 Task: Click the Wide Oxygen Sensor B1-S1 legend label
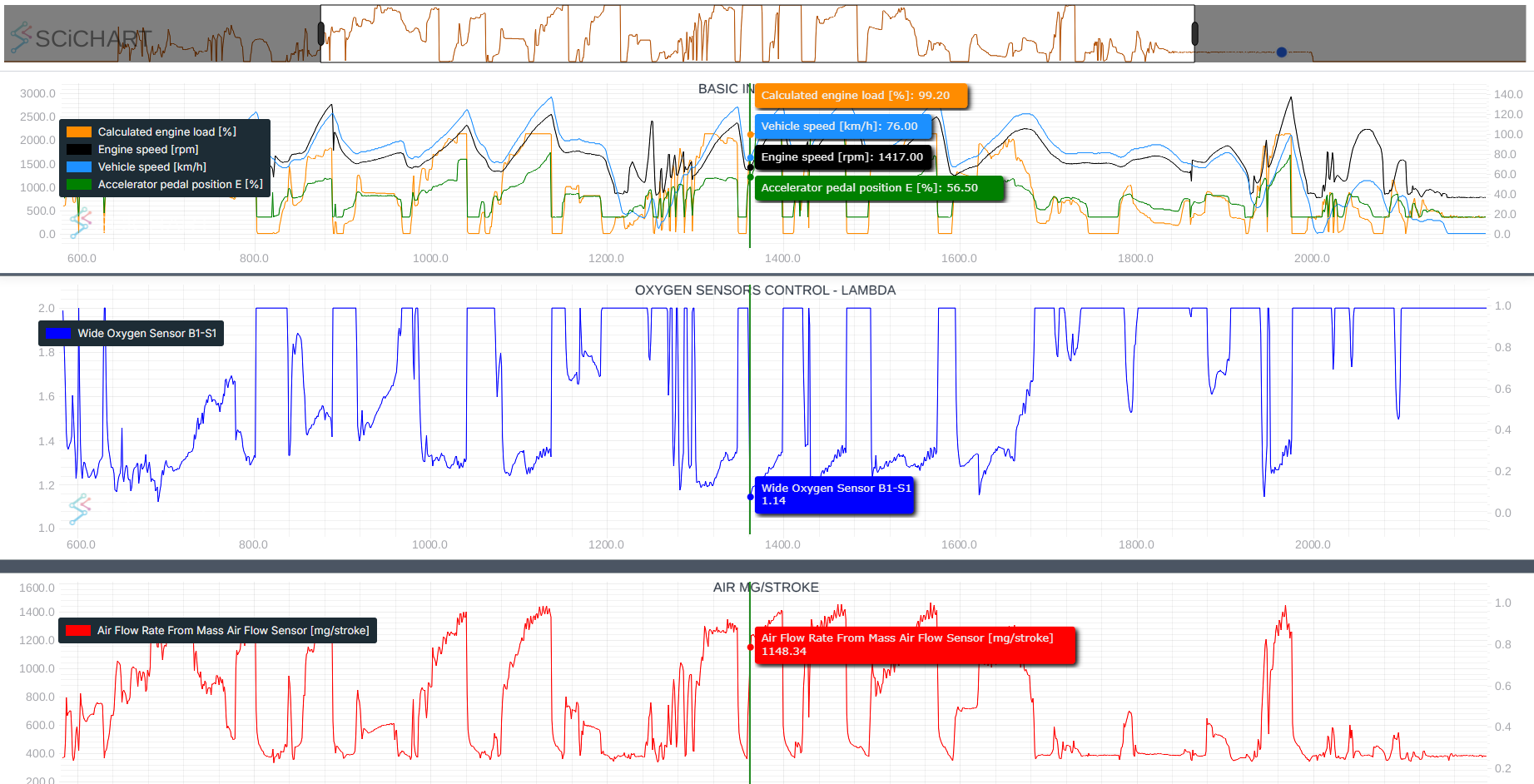[146, 334]
